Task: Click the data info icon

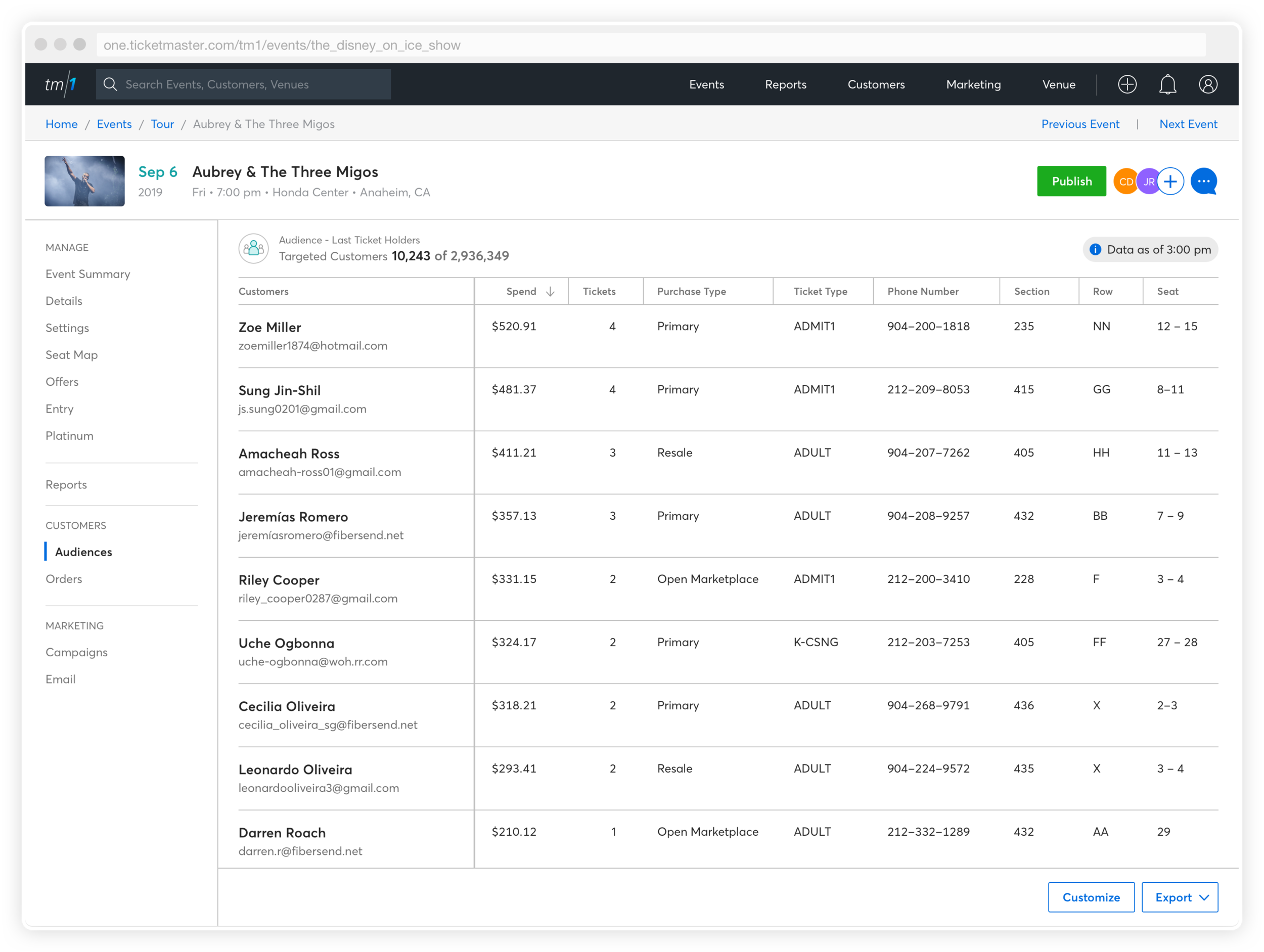Action: pos(1095,250)
